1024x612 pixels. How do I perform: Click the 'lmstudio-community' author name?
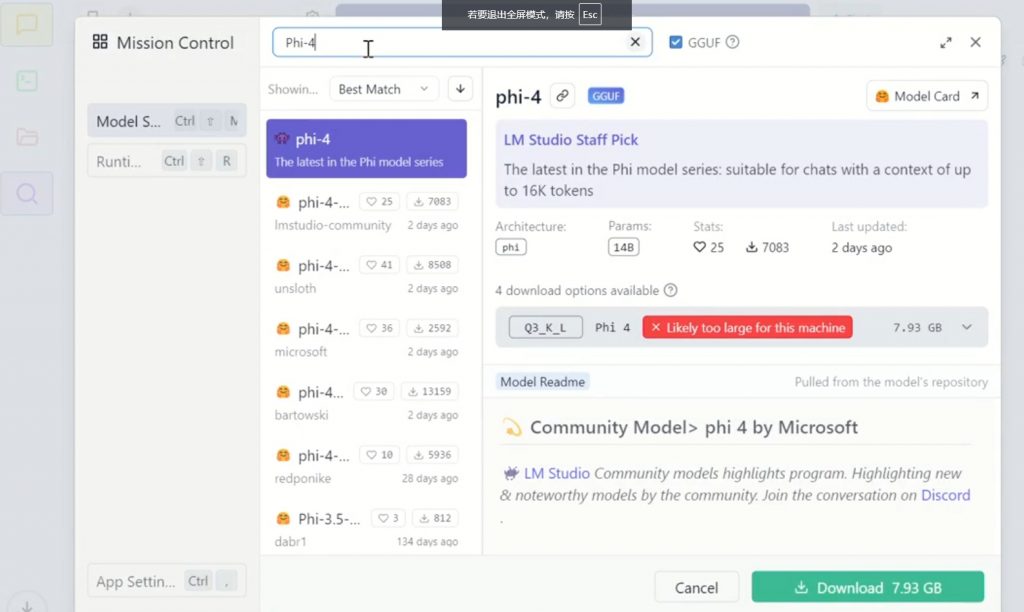point(332,225)
